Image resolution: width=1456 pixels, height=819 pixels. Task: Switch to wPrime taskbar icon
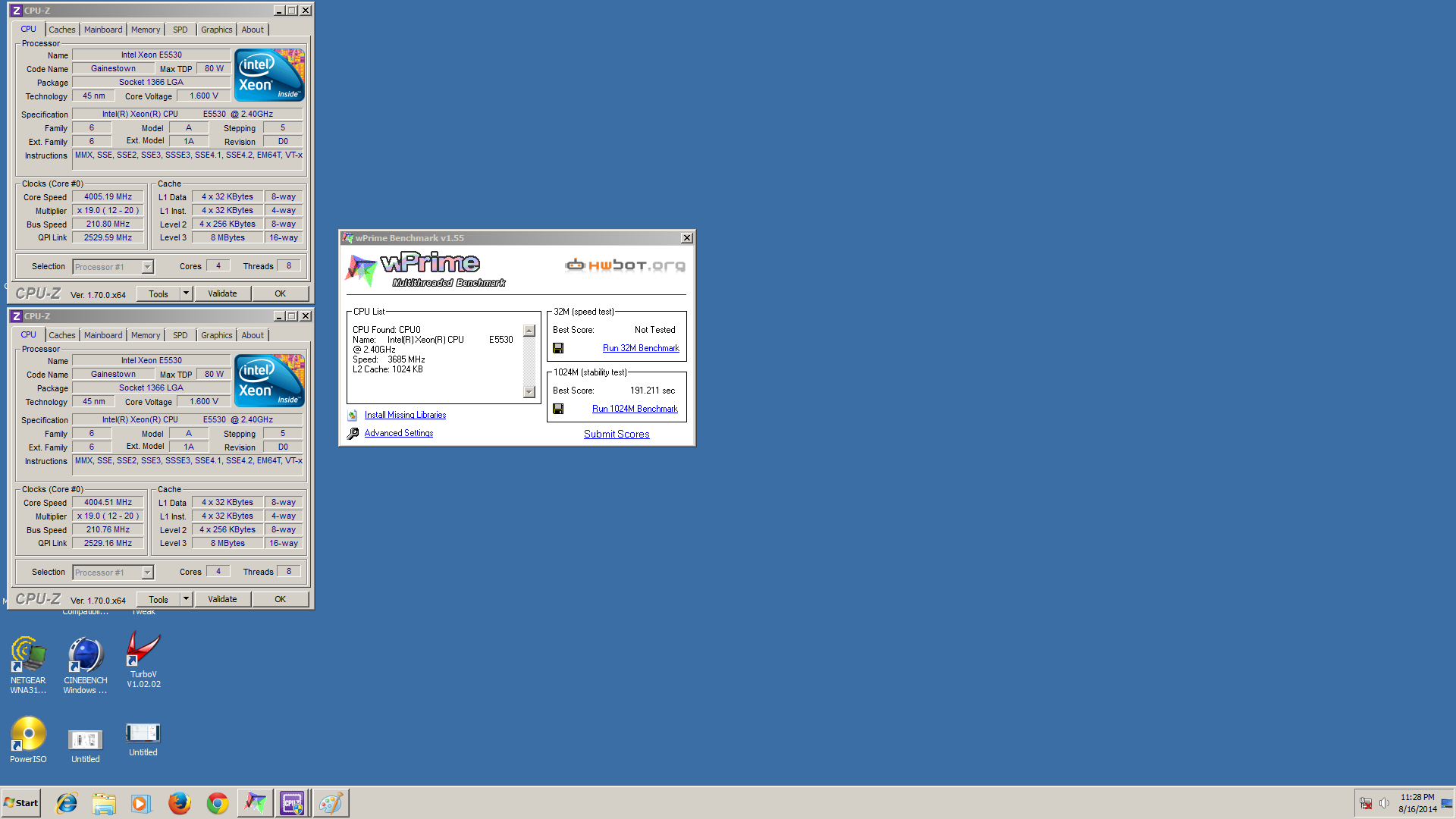[x=255, y=803]
